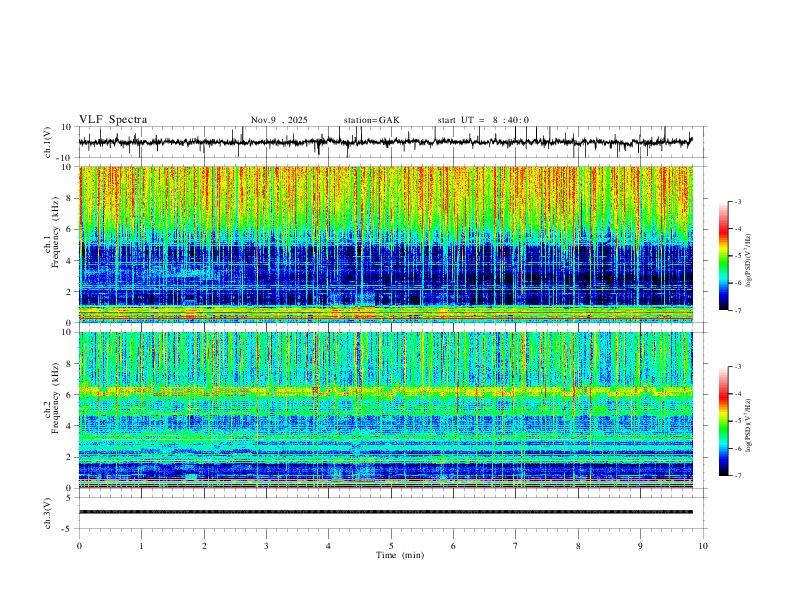Click the date label "Nov.9 , 2025"
Image resolution: width=792 pixels, height=612 pixels.
click(279, 120)
